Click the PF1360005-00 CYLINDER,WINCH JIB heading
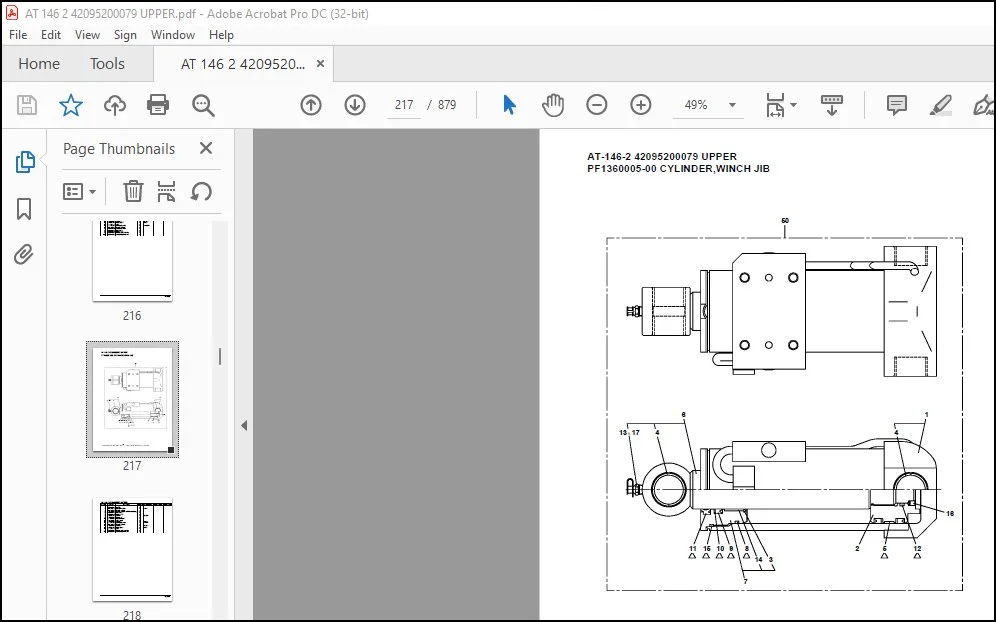The width and height of the screenshot is (996, 622). pos(678,169)
